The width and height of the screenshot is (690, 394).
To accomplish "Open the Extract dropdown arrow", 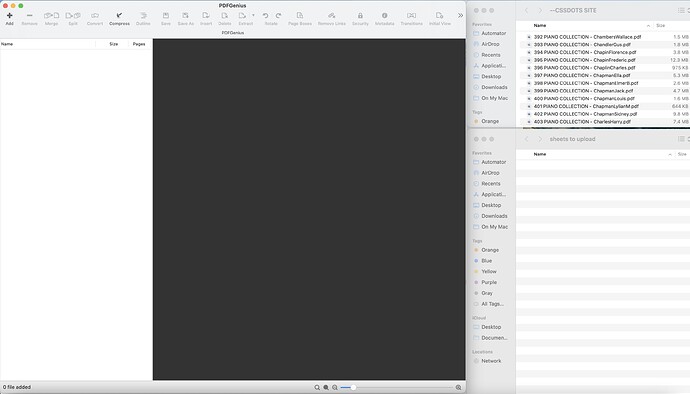I will [253, 15].
